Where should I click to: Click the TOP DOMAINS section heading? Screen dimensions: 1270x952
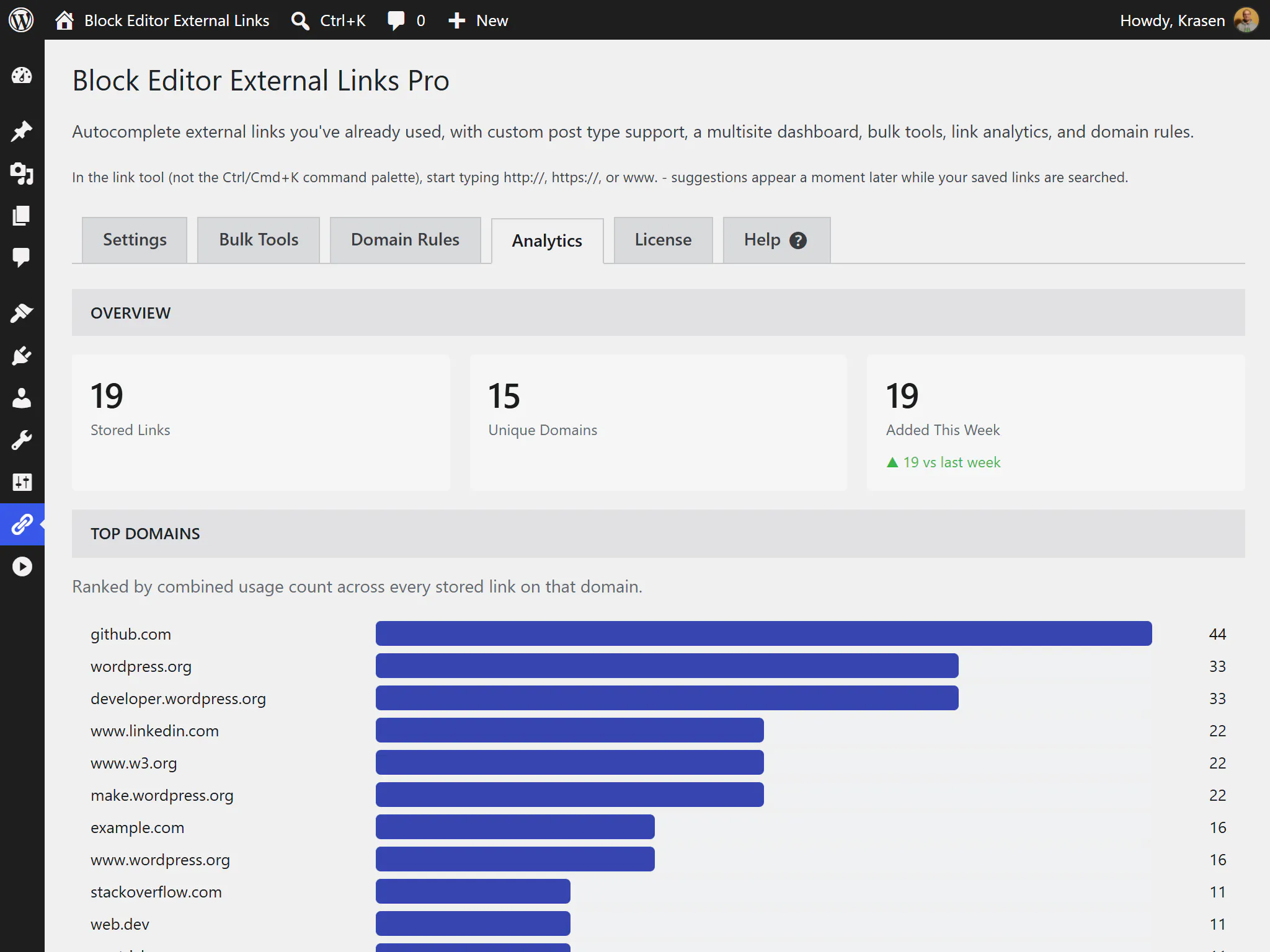tap(145, 534)
